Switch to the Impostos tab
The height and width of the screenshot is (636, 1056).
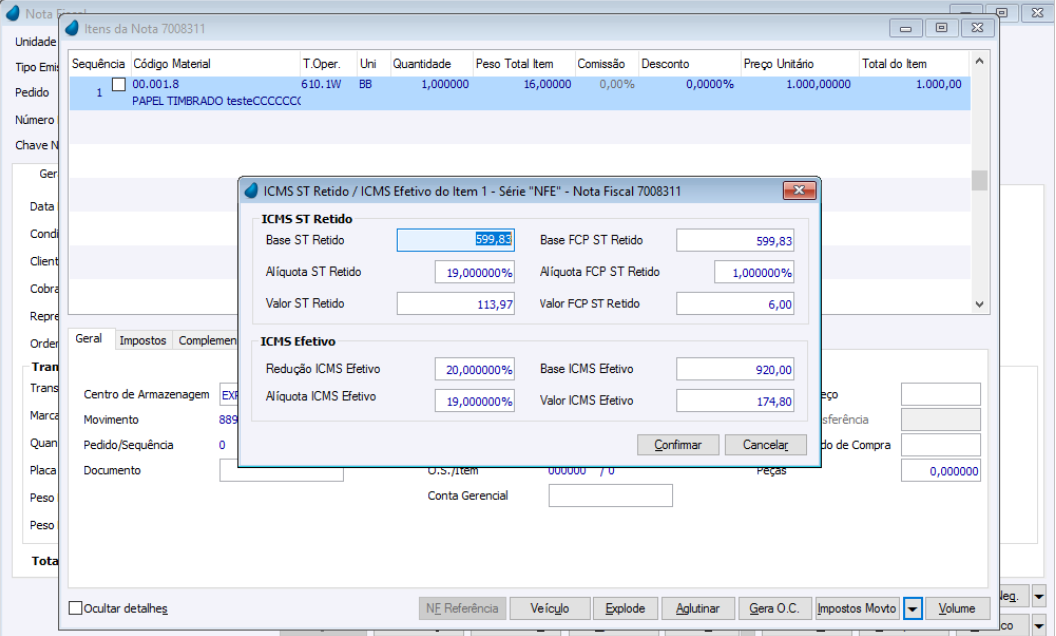click(x=143, y=340)
